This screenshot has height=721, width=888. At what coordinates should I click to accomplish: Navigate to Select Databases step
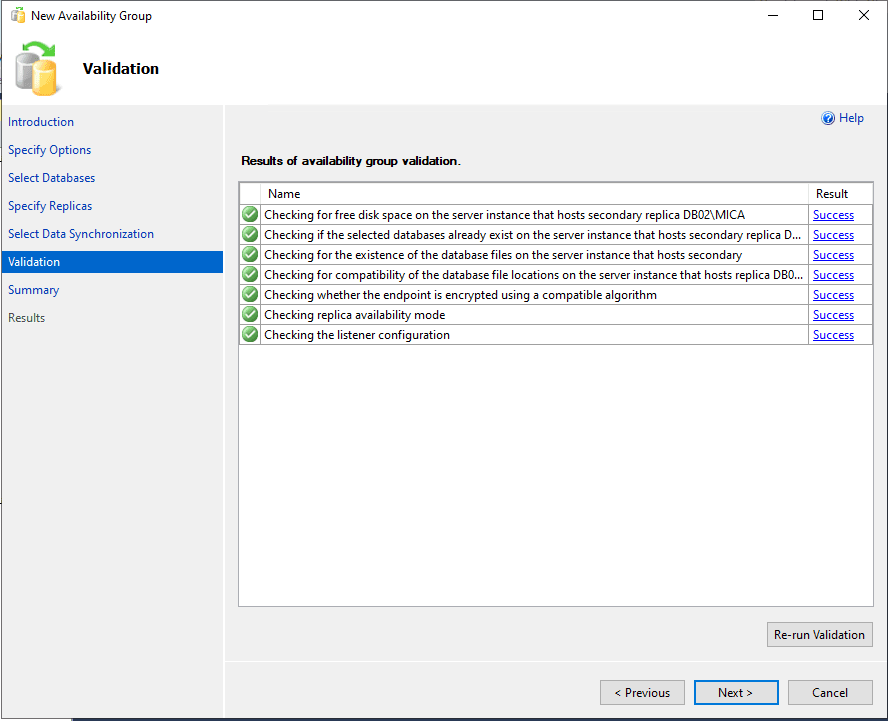click(52, 178)
